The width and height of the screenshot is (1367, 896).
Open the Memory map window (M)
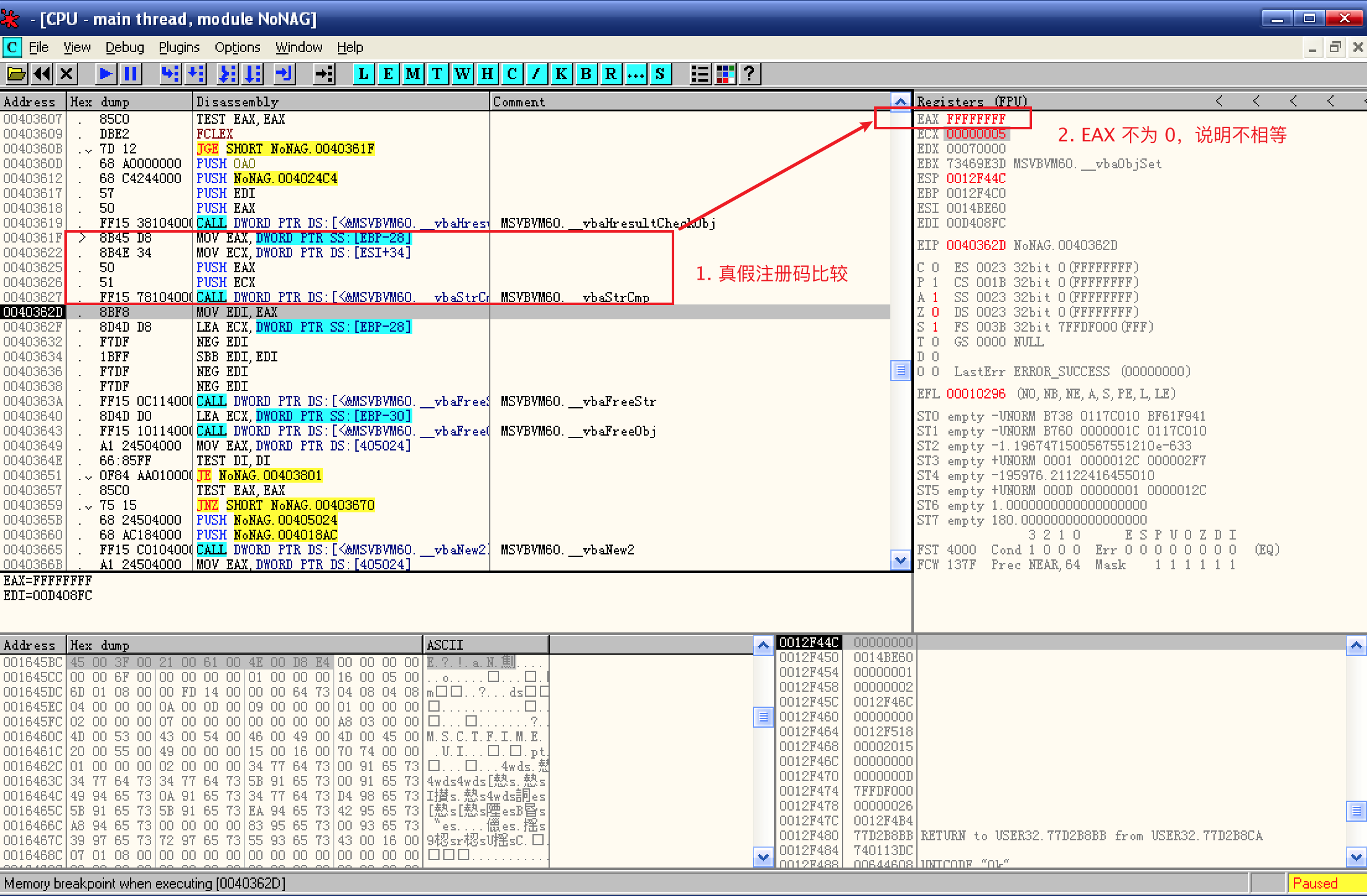(x=412, y=74)
